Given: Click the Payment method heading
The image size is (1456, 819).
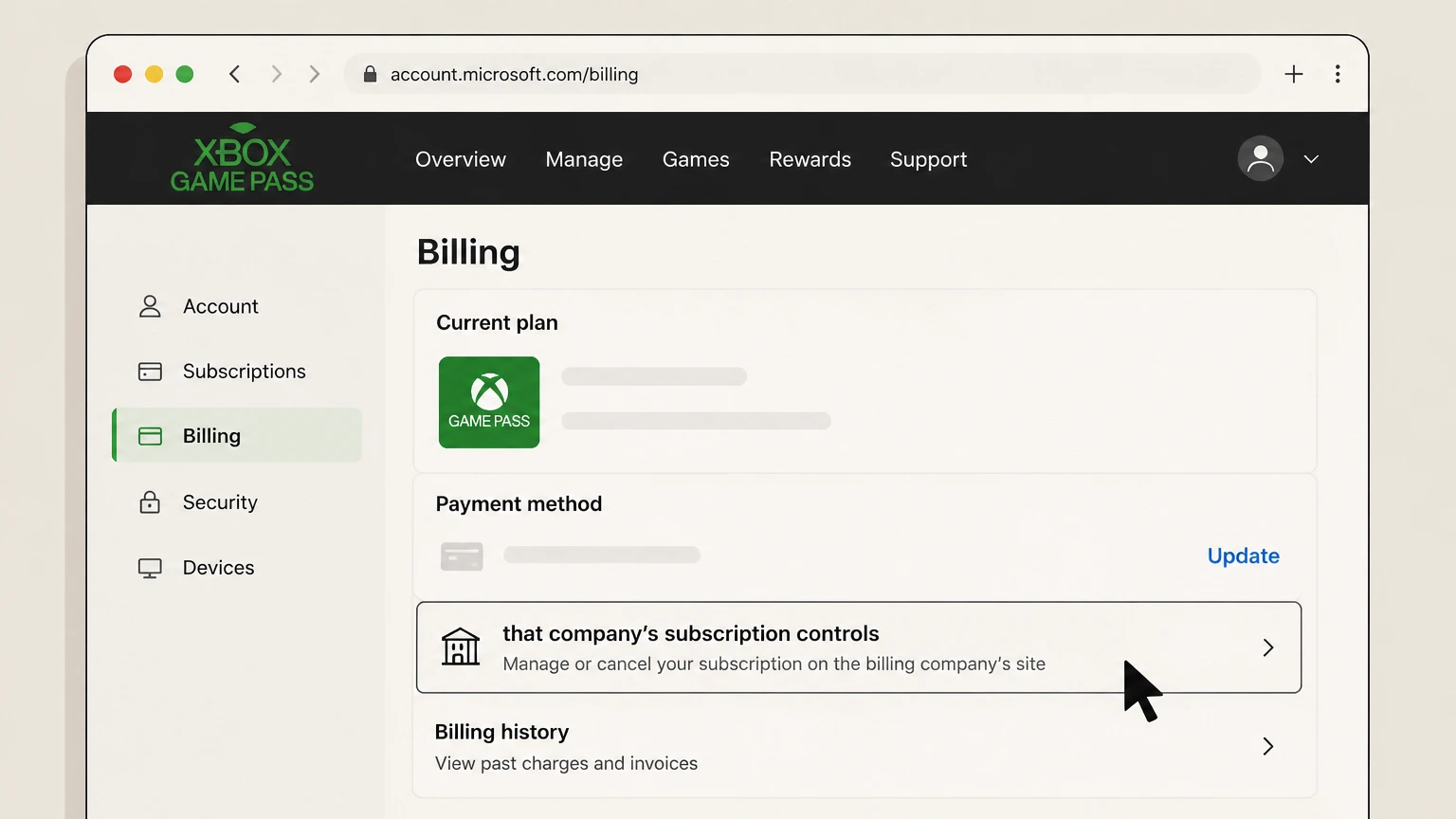Looking at the screenshot, I should pyautogui.click(x=519, y=504).
